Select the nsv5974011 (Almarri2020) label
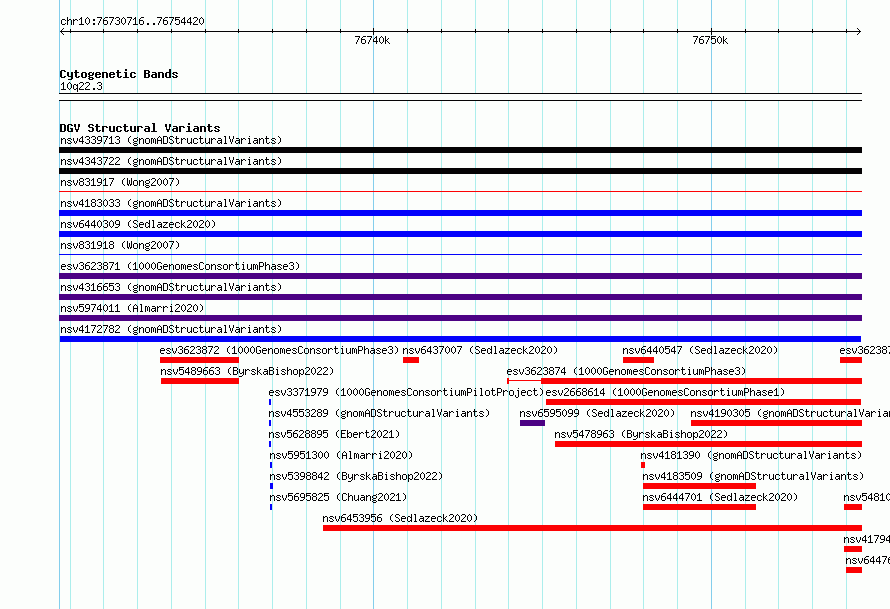 click(132, 308)
